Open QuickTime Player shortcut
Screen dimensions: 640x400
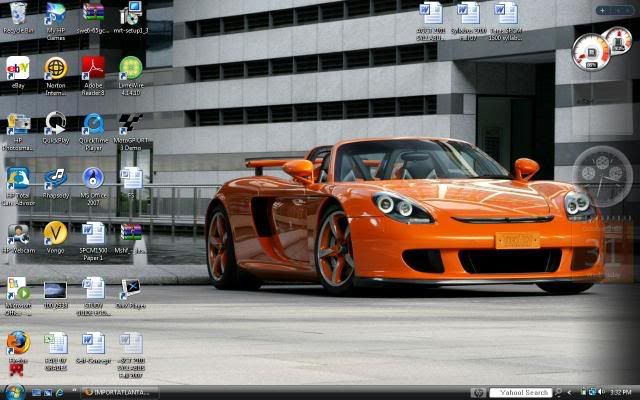point(93,124)
